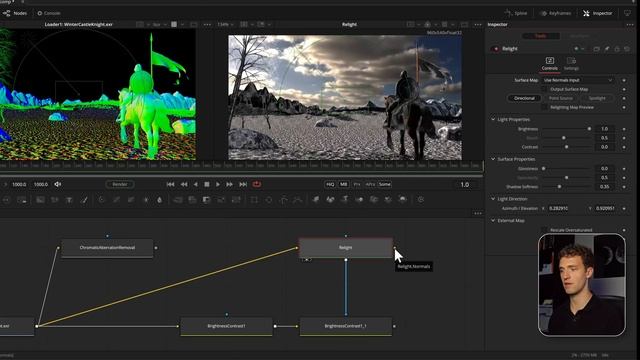Select the Background tool in the toolbar
Viewport: 640px width, 360px height.
[40, 200]
